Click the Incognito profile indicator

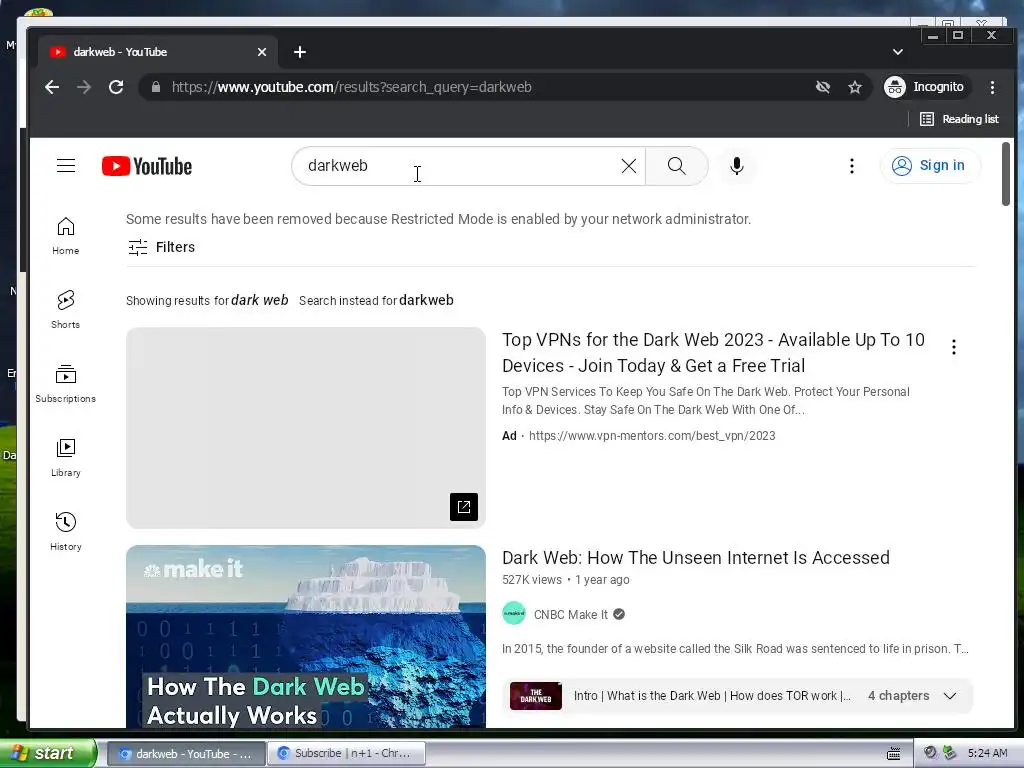point(924,87)
